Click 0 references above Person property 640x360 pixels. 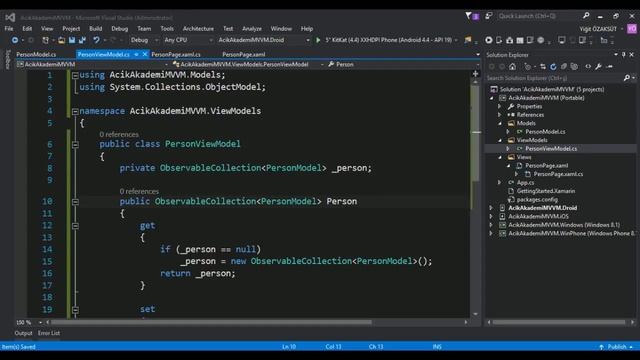tap(139, 191)
